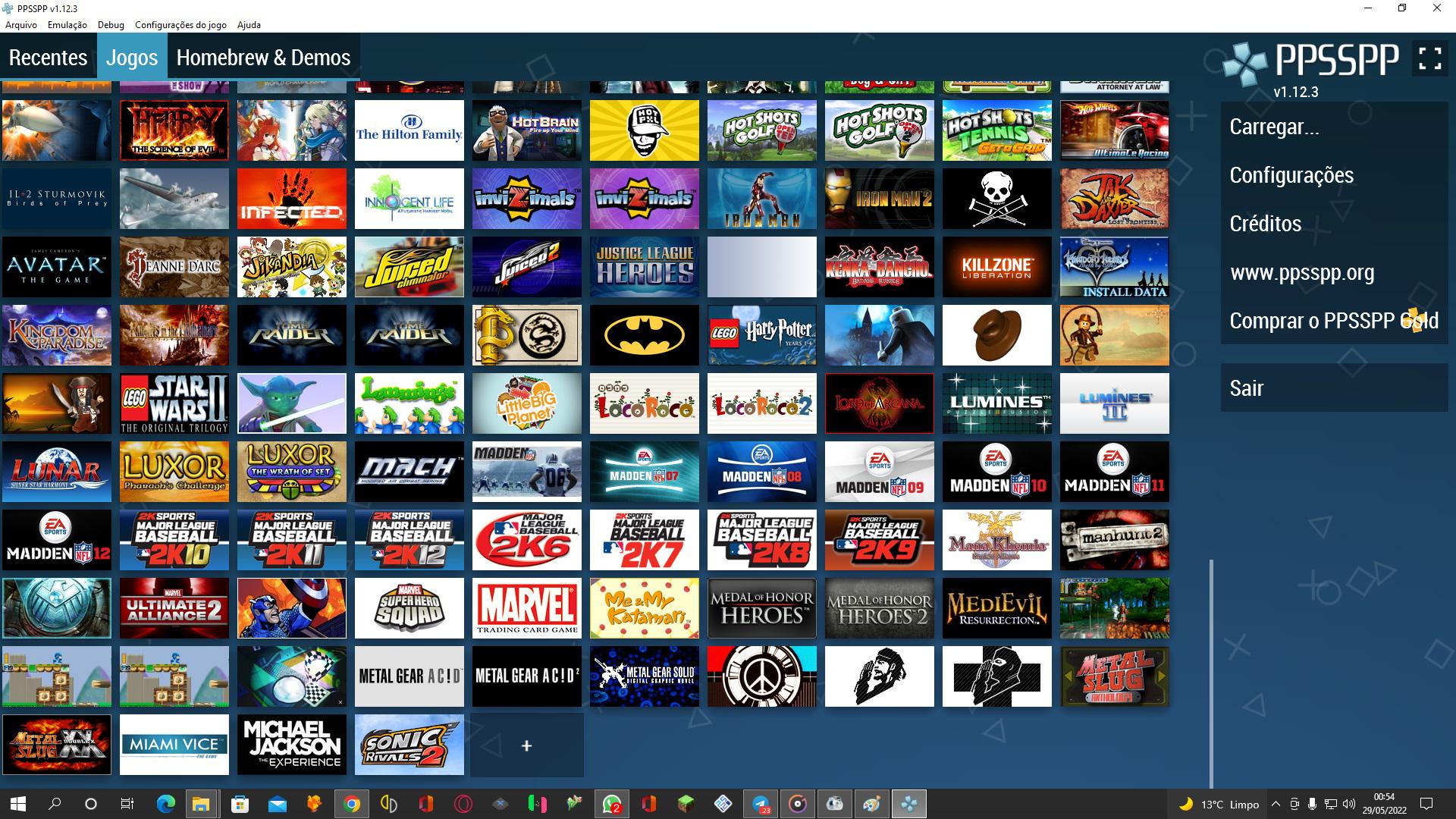Select the Sonic Rivals 2 game icon
Screen dimensions: 1456x819
408,744
